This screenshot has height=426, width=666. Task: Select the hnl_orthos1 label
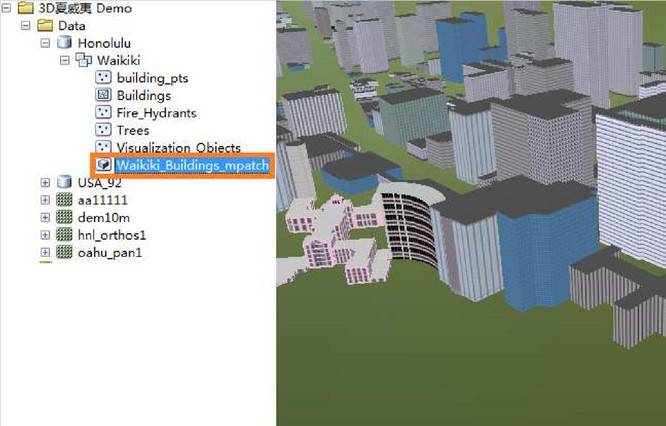pyautogui.click(x=112, y=235)
